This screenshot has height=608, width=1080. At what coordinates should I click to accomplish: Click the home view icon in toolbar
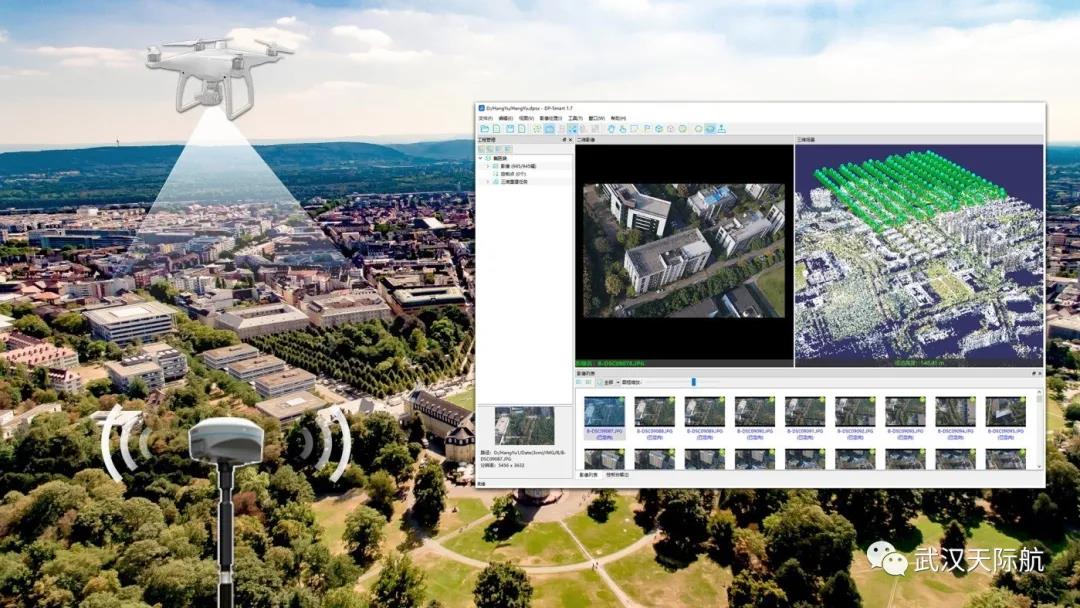[x=671, y=129]
